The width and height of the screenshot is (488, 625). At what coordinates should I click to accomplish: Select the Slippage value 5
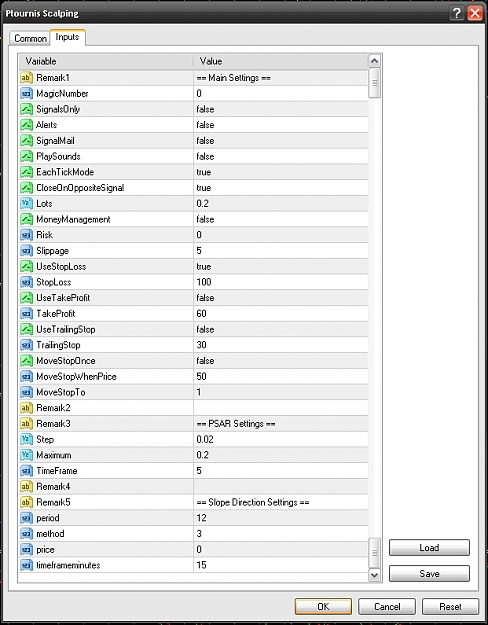[x=199, y=251]
